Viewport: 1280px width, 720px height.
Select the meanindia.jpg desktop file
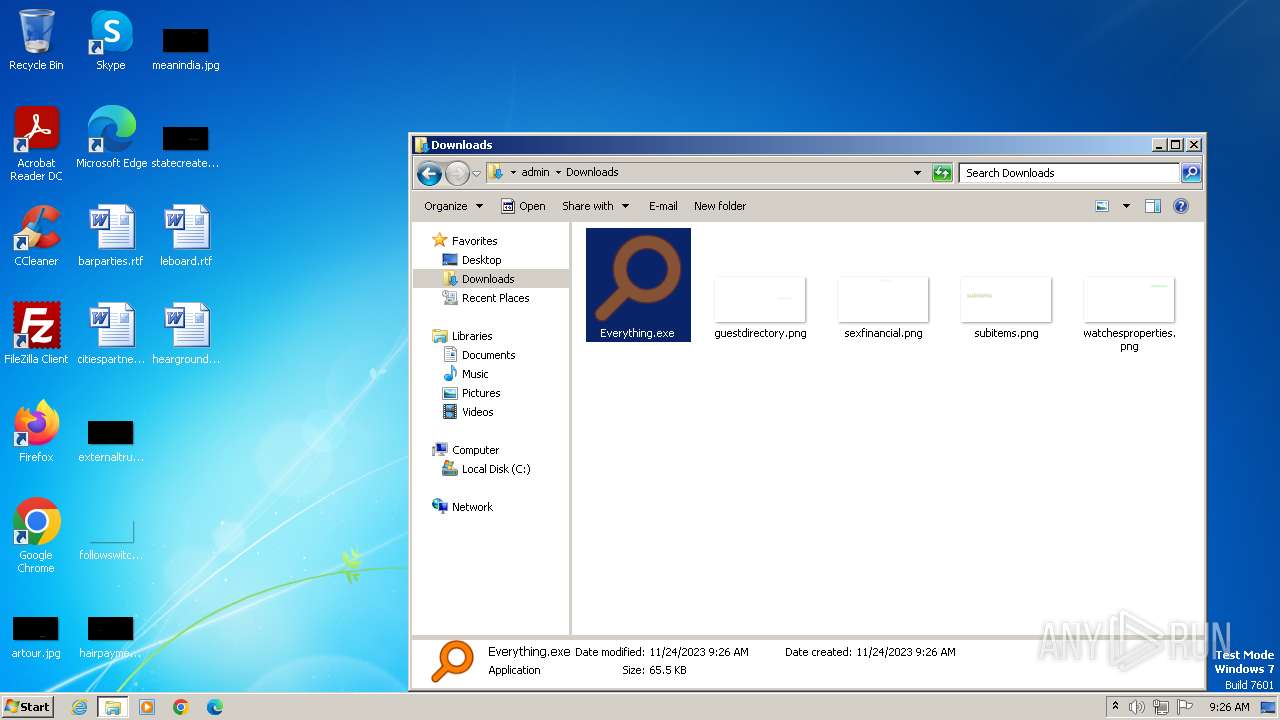tap(186, 49)
